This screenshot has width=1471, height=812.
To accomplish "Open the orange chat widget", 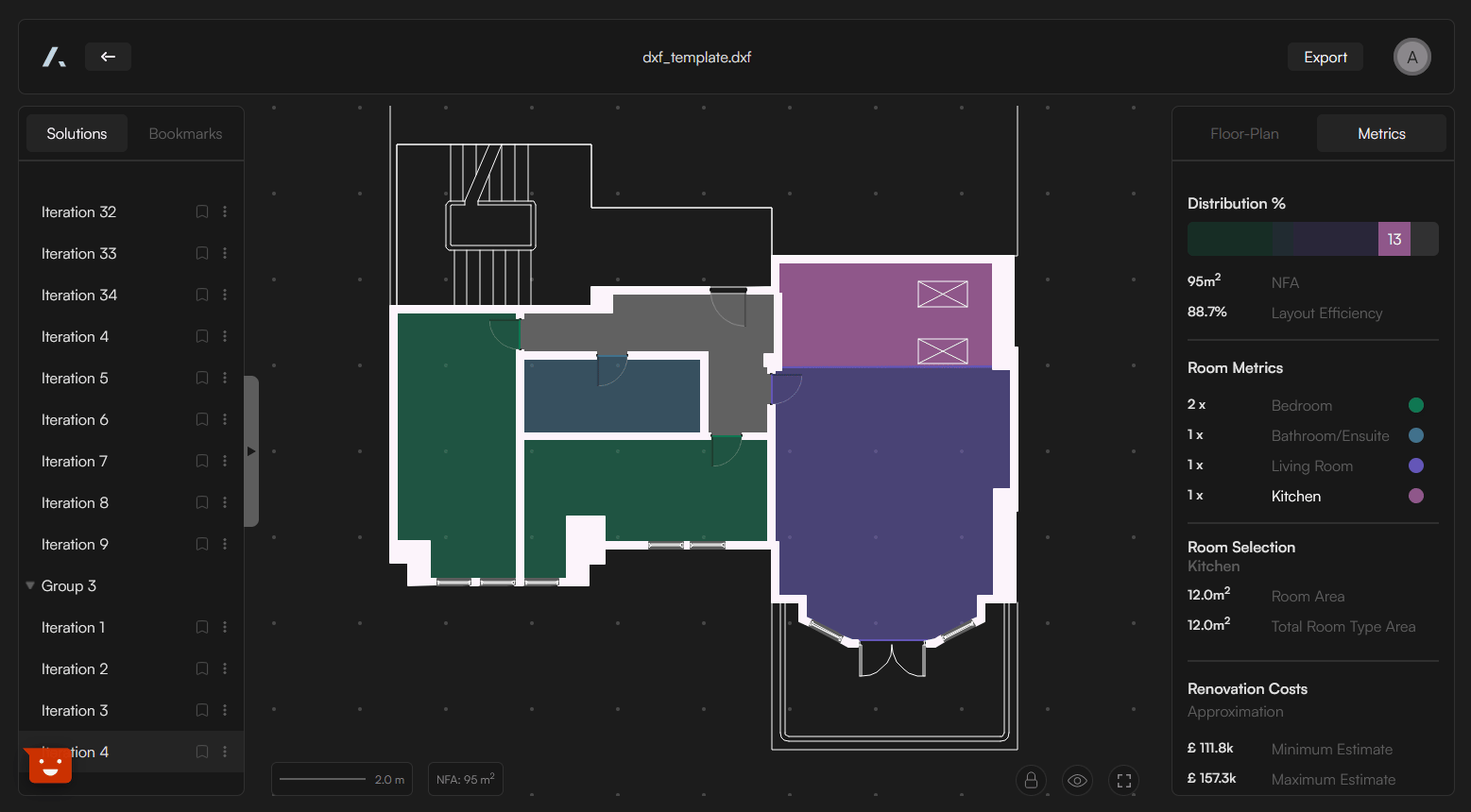I will 50,765.
